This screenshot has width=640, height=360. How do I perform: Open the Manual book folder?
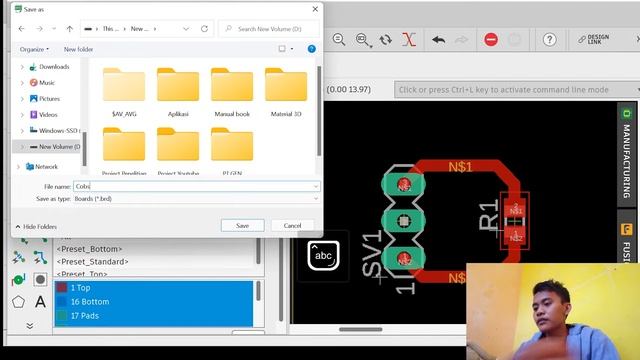[232, 93]
